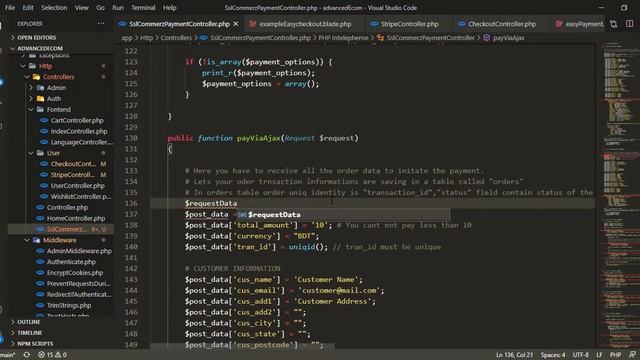The width and height of the screenshot is (640, 360).
Task: Open AdminMiddleware.php in explorer
Action: (79, 251)
